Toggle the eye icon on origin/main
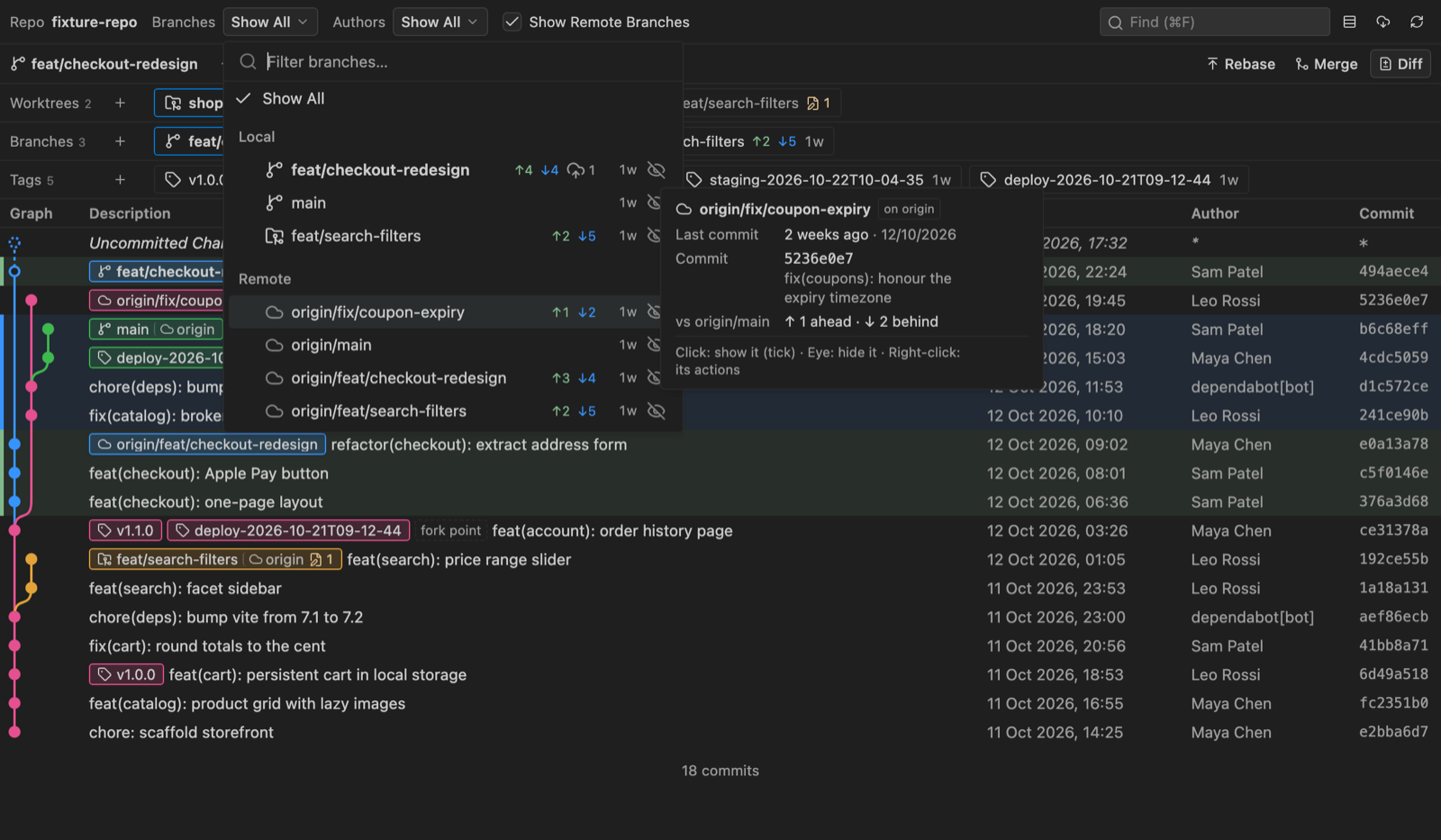The height and width of the screenshot is (840, 1441). [x=655, y=345]
